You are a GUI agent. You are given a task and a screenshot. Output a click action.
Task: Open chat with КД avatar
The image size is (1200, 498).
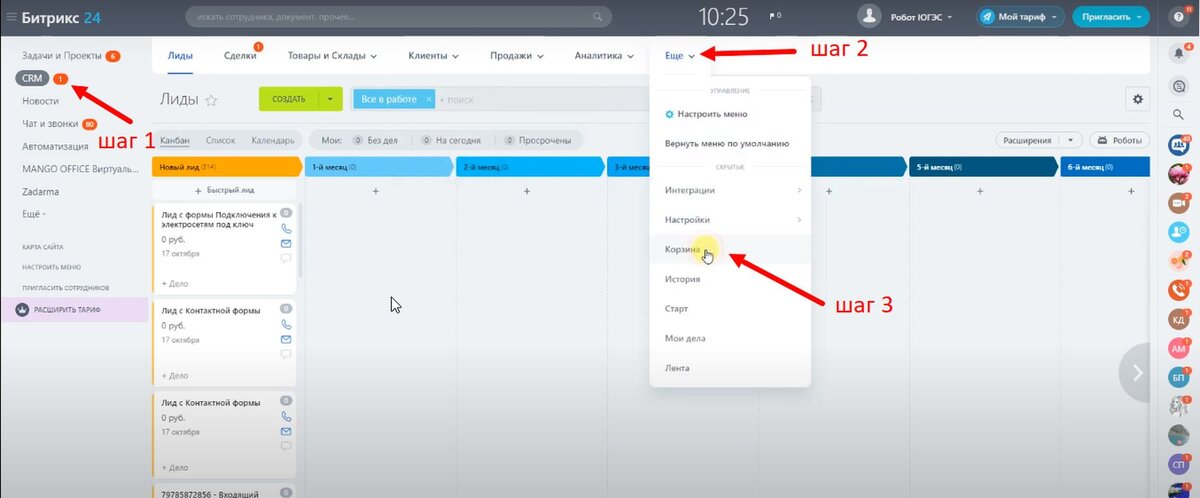1177,319
